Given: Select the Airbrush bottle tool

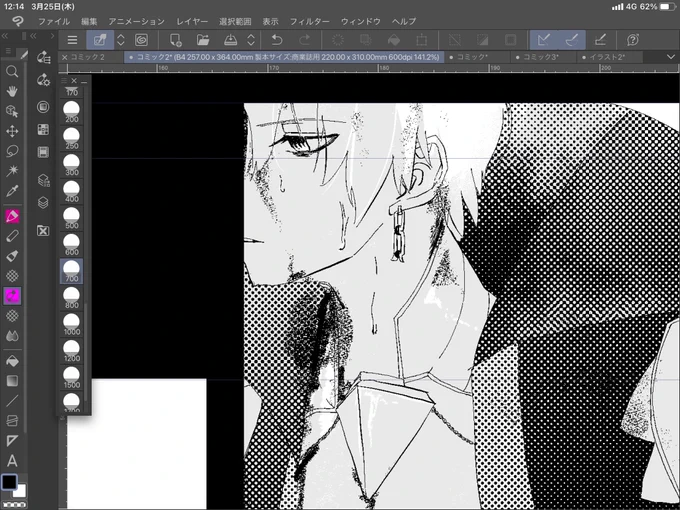Looking at the screenshot, I should 12,256.
